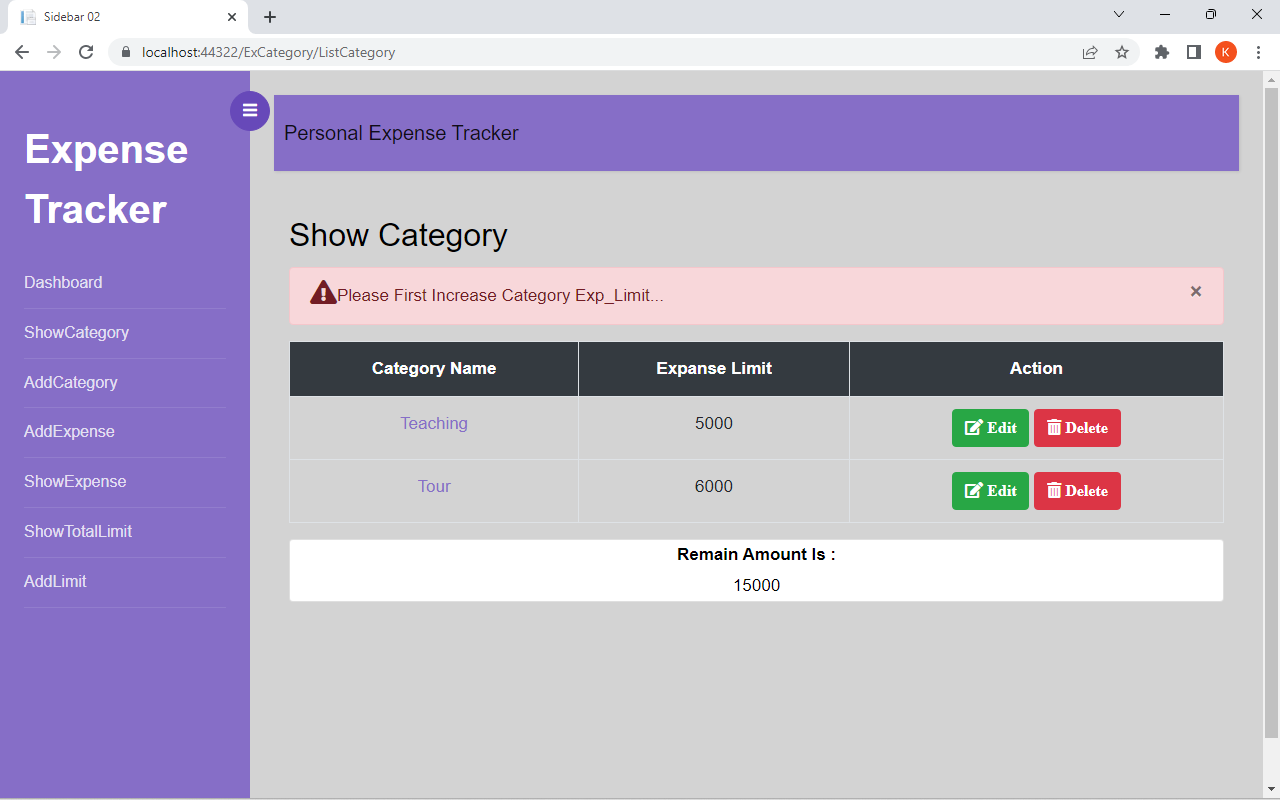This screenshot has height=800, width=1280.
Task: Open AddCategory sidebar item
Action: [x=71, y=382]
